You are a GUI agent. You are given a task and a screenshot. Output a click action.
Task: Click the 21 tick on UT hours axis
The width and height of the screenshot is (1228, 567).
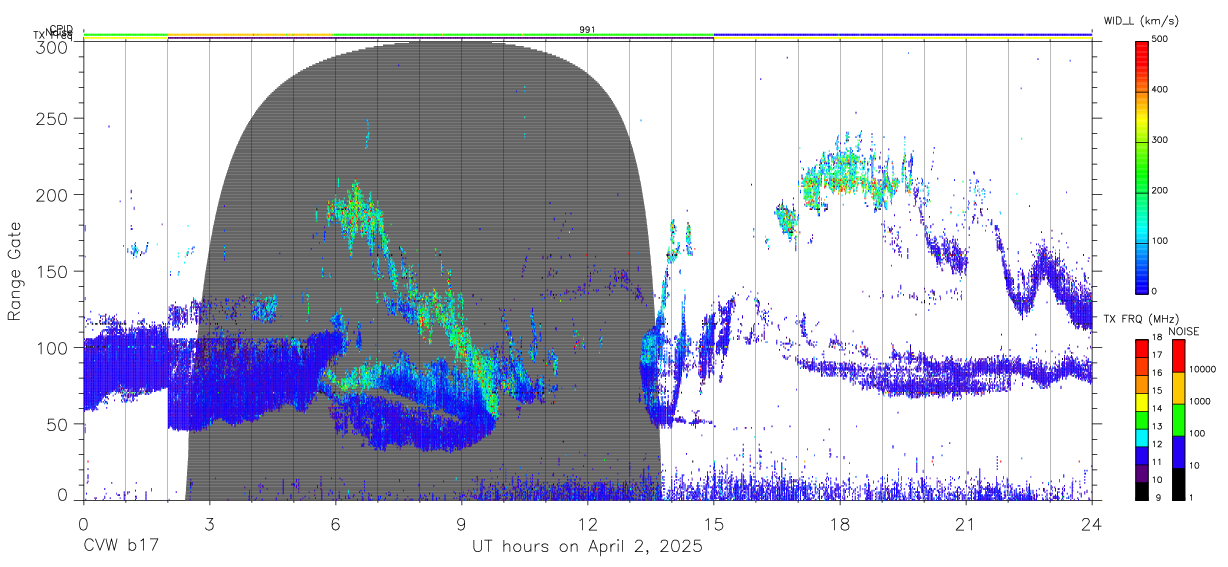coord(966,525)
